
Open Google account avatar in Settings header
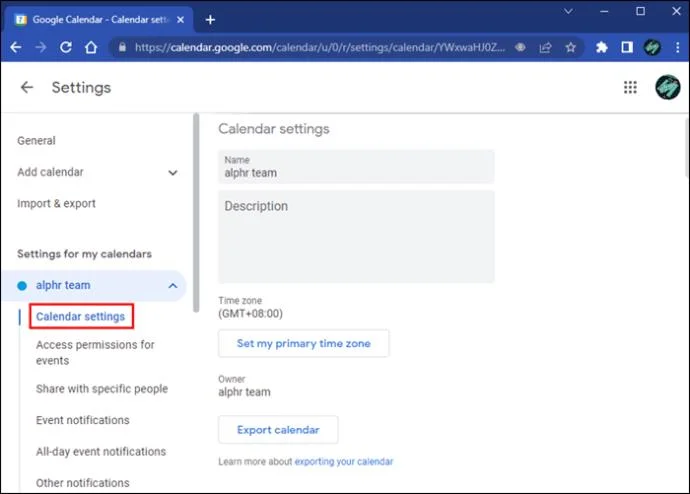667,87
